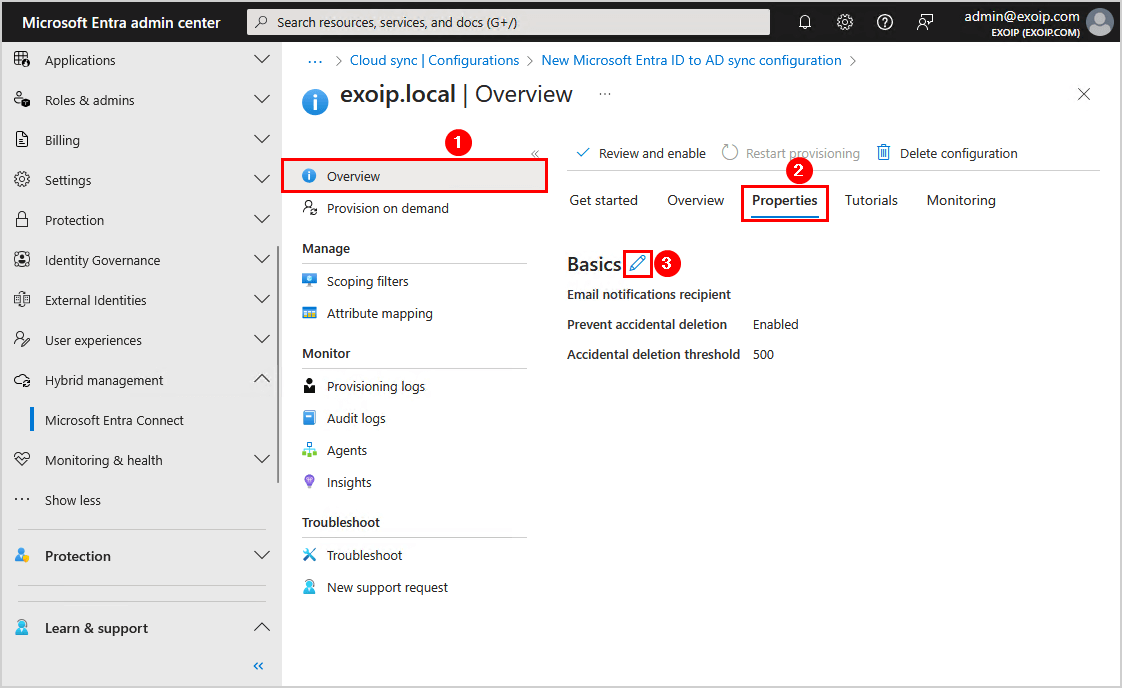The image size is (1122, 688).
Task: Switch to the Monitoring tab
Action: (x=961, y=200)
